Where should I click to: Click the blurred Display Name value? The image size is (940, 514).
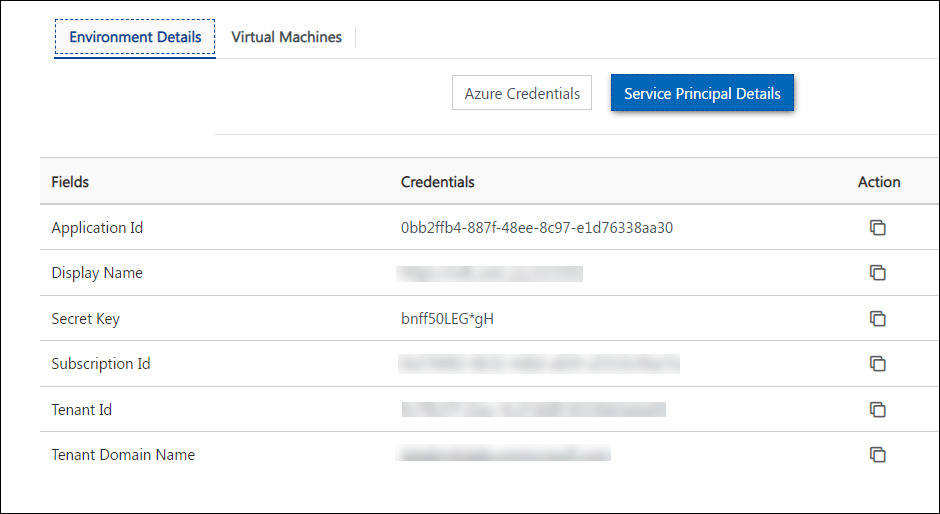[490, 273]
